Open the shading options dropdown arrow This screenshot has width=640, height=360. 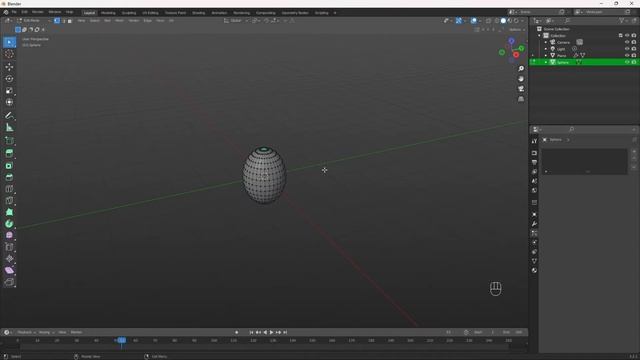522,20
